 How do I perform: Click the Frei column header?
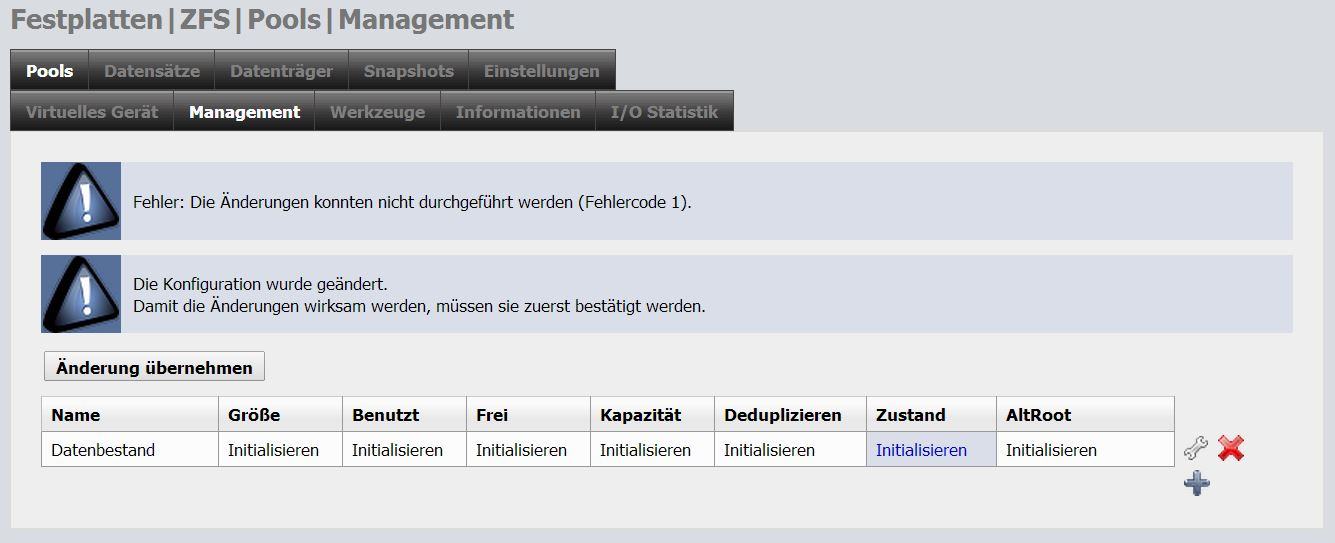[527, 415]
